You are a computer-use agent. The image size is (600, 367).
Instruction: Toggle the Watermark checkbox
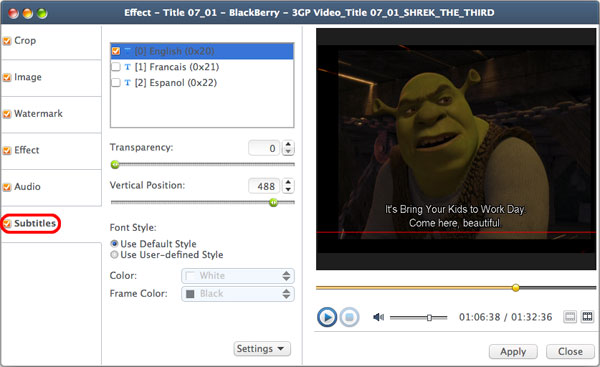coord(7,114)
